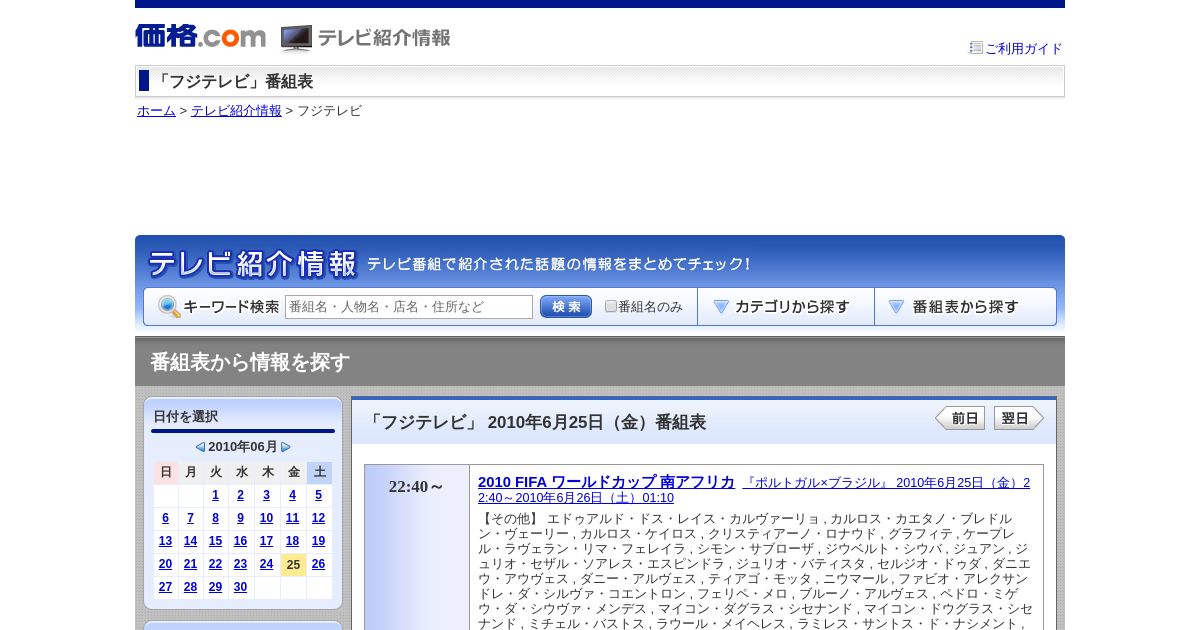1200x630 pixels.
Task: Select June 20 in the calendar
Action: click(x=165, y=564)
